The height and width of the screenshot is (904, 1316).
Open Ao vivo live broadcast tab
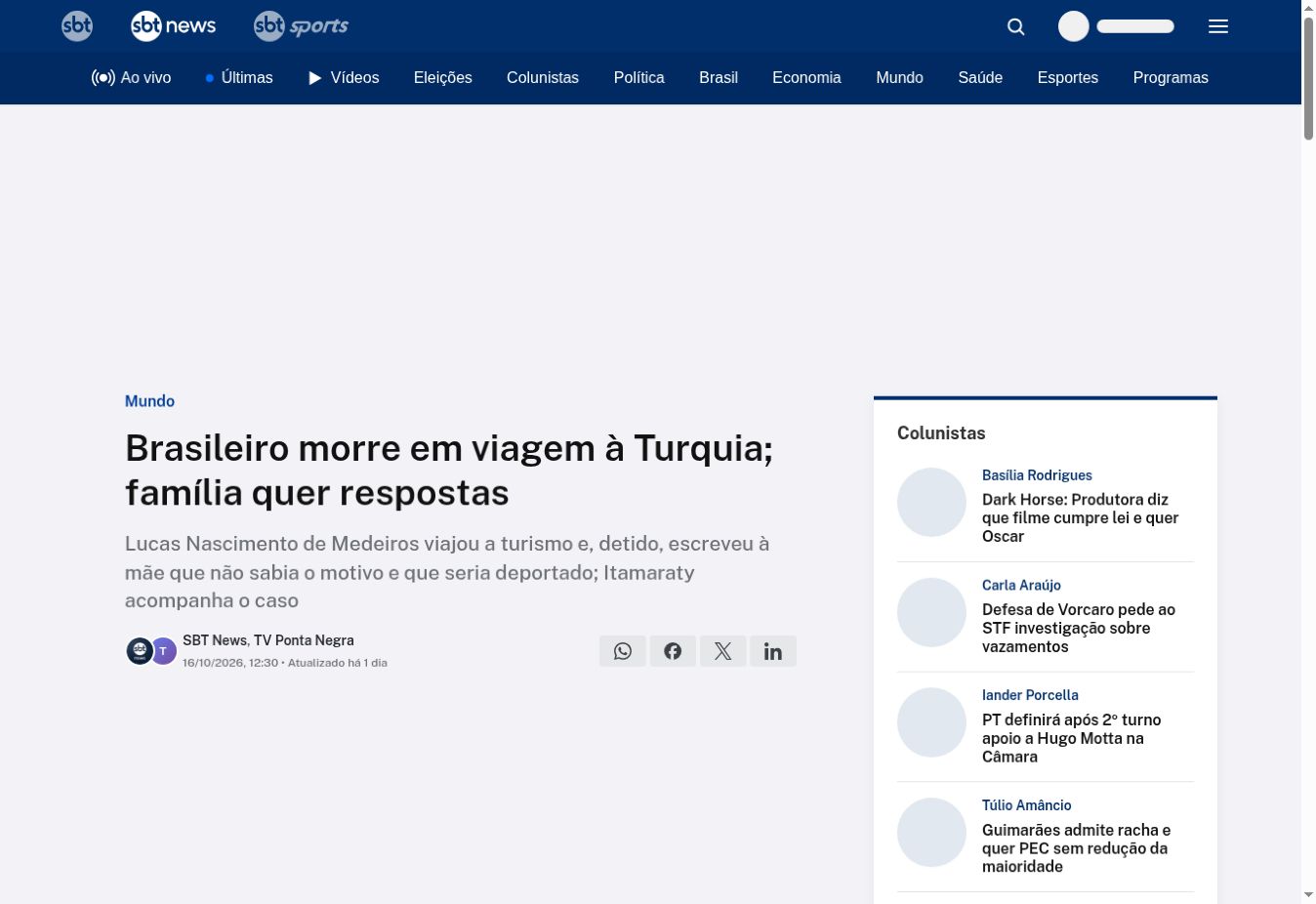(x=132, y=78)
